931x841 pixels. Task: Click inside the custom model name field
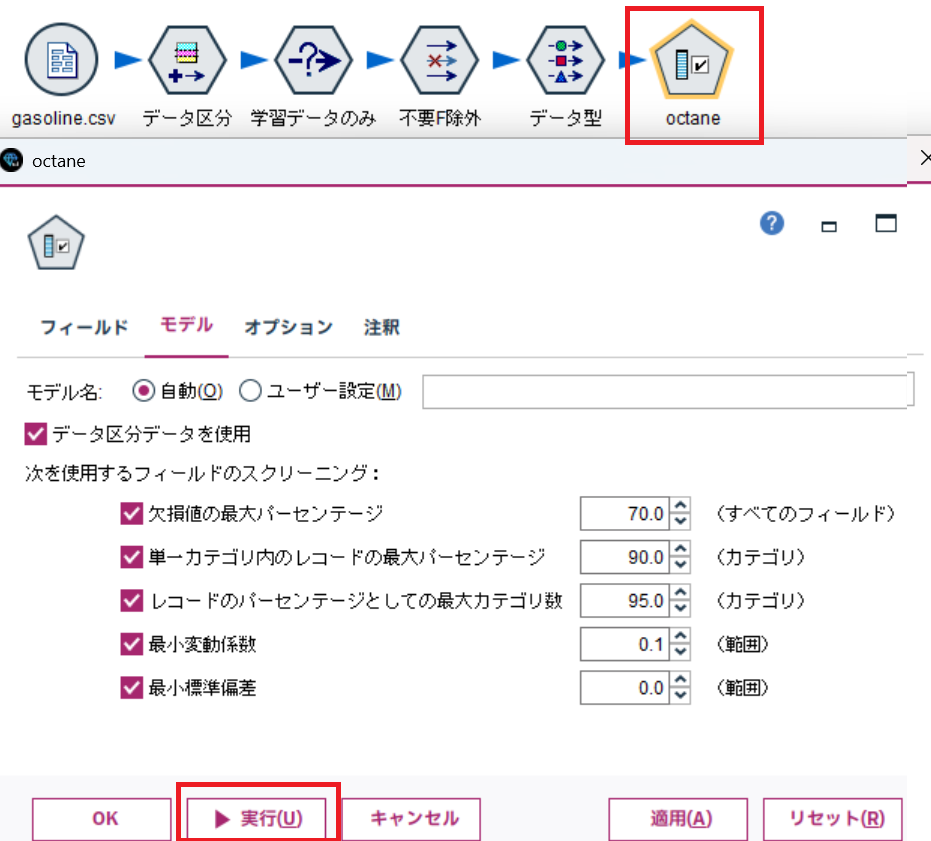coord(665,391)
